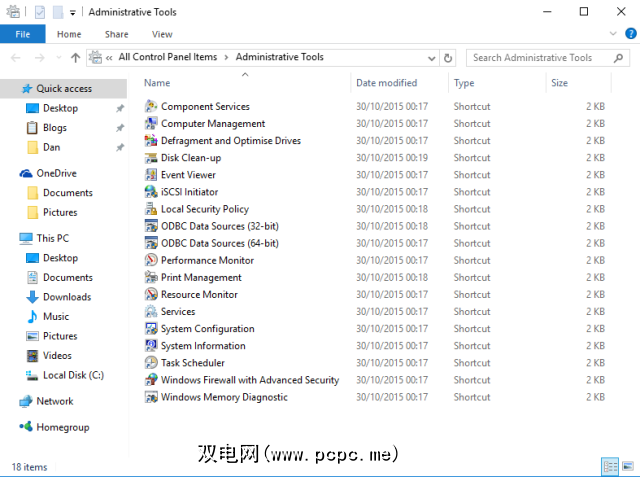Select the Computer Management icon
Image resolution: width=640 pixels, height=477 pixels.
151,124
